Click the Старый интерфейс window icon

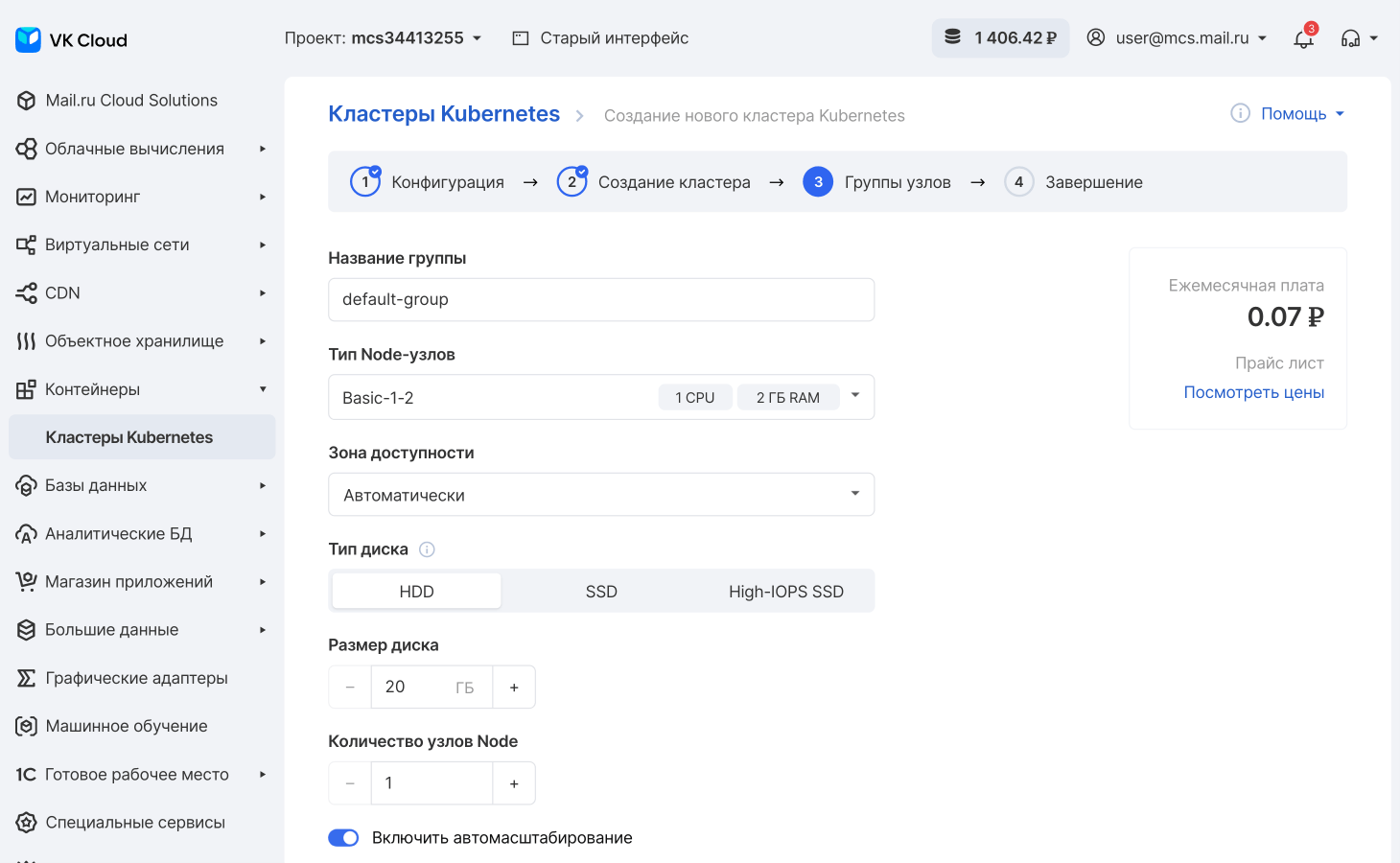pos(521,38)
